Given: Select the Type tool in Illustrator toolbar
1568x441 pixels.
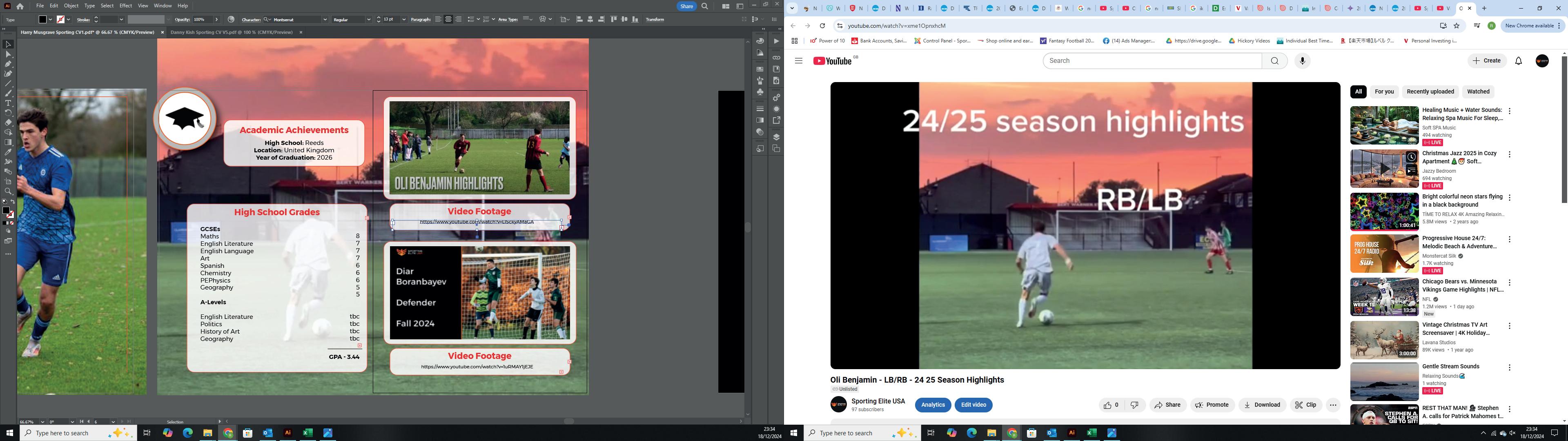Looking at the screenshot, I should [x=8, y=103].
